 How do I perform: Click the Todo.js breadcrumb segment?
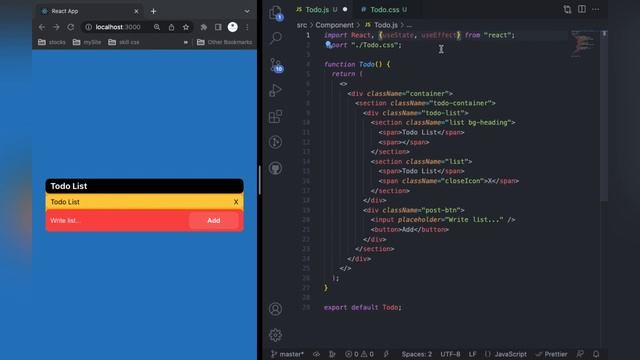pos(381,25)
